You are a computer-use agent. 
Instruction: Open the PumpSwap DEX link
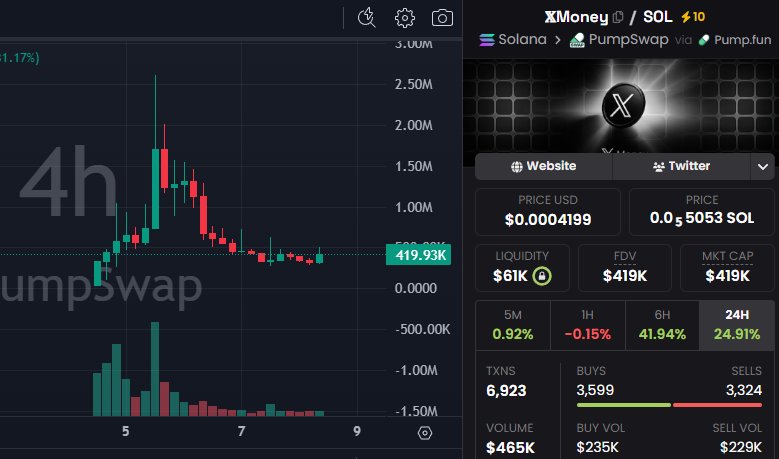[611, 40]
